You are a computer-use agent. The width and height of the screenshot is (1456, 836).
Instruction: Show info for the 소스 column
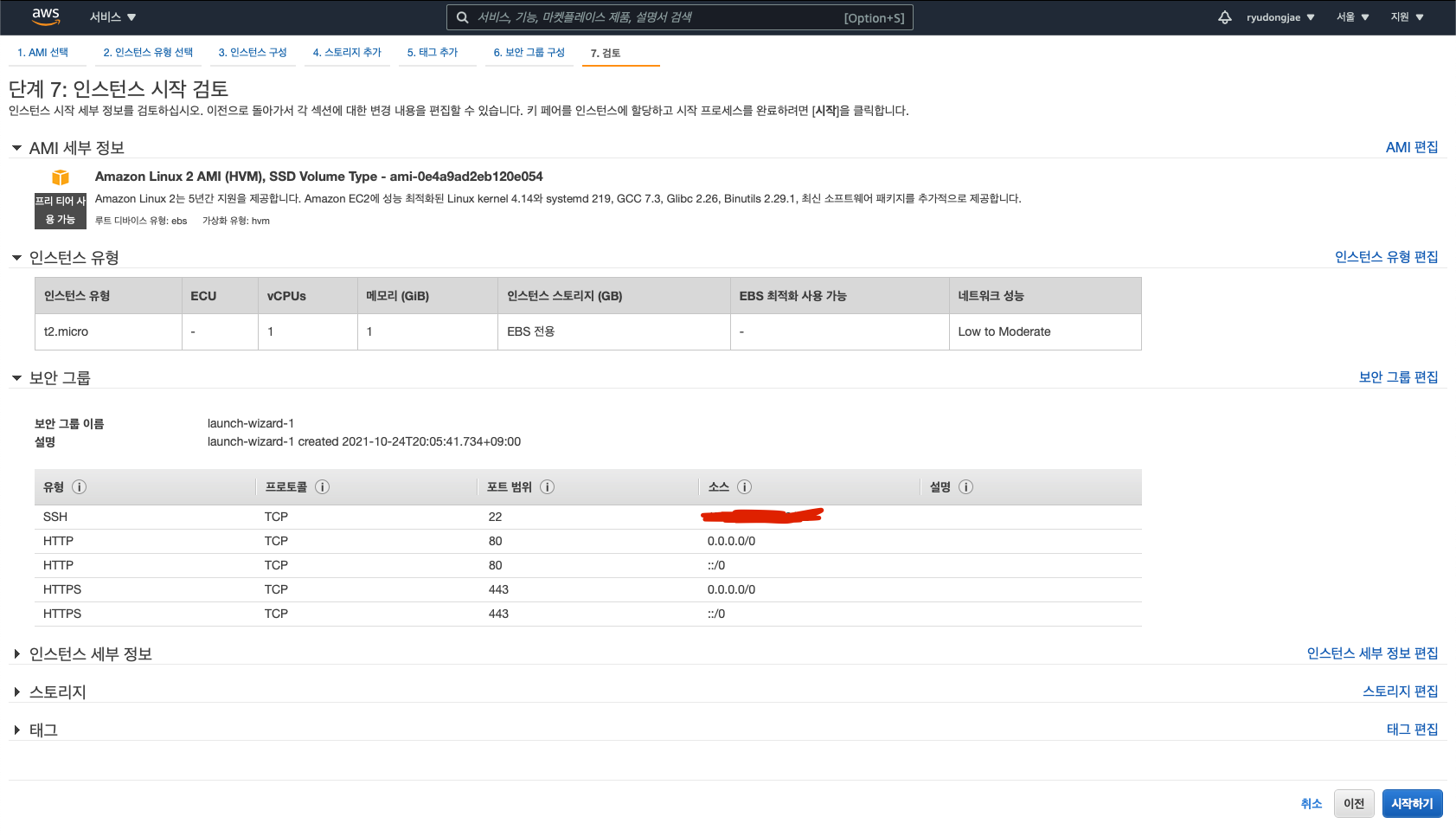[x=744, y=487]
